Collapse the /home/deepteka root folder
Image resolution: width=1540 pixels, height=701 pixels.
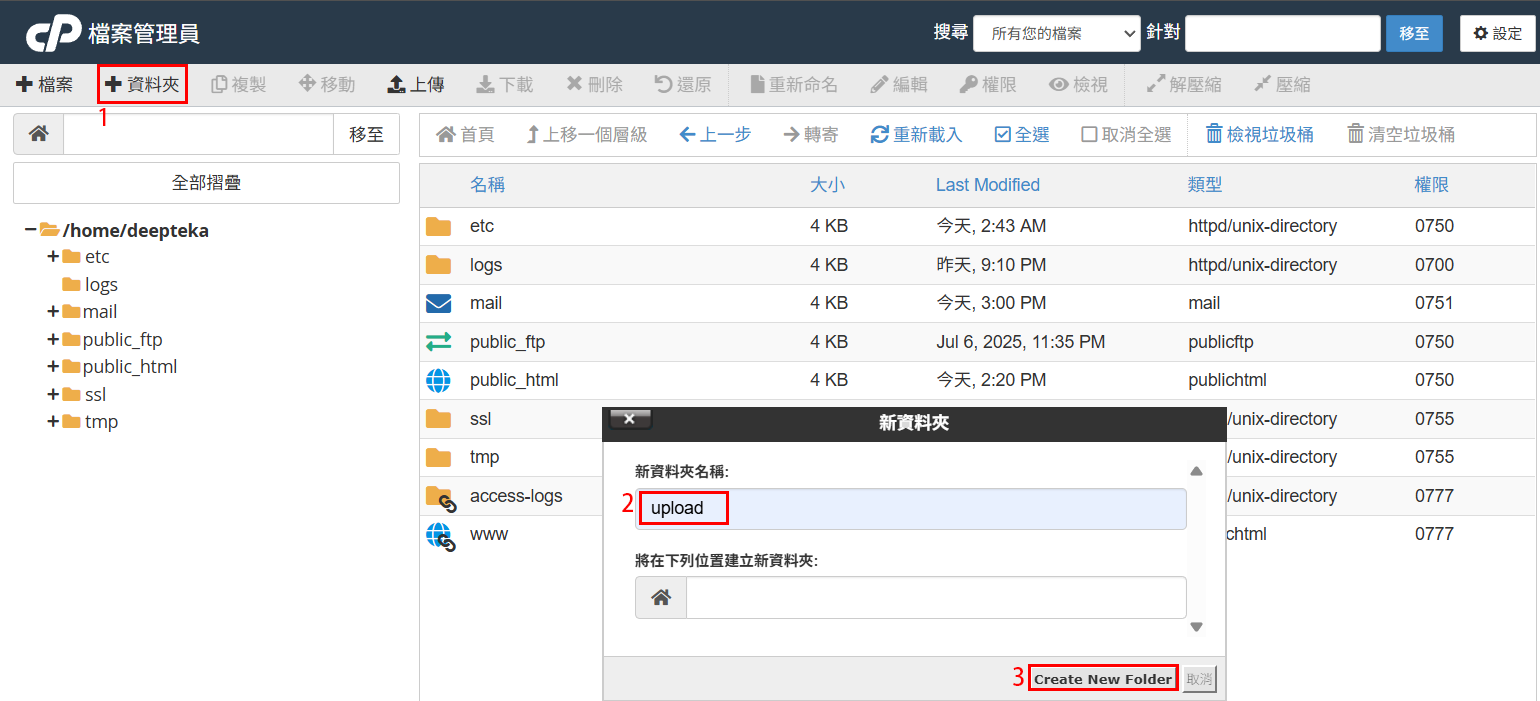point(30,230)
